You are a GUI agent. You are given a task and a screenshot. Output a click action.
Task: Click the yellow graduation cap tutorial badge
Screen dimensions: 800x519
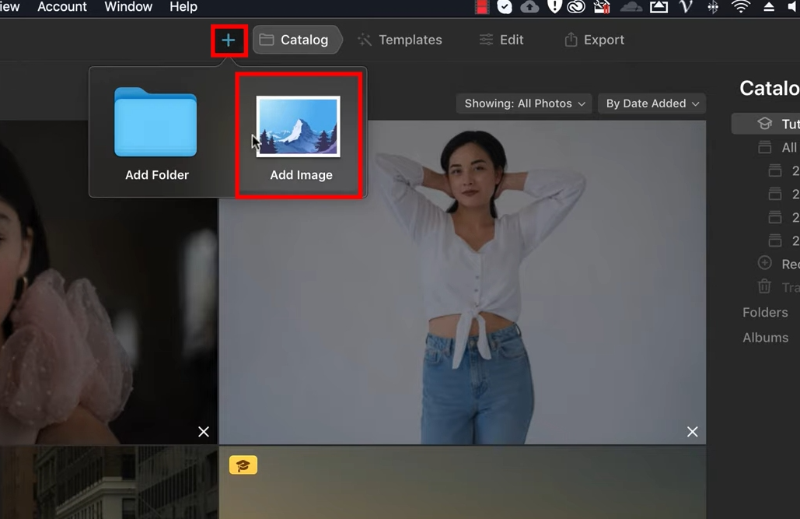pos(243,465)
